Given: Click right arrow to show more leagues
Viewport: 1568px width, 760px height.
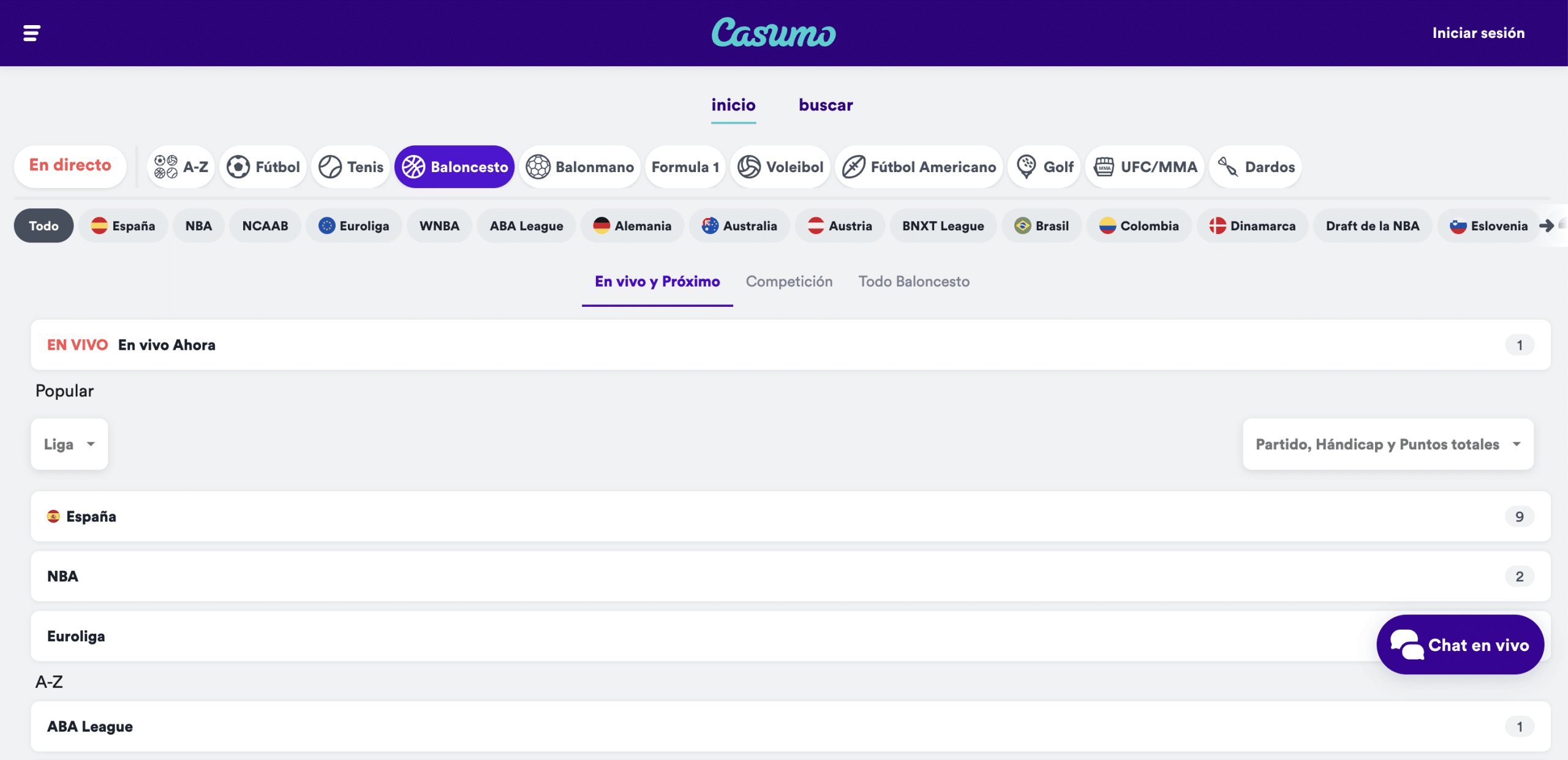Looking at the screenshot, I should [1547, 226].
